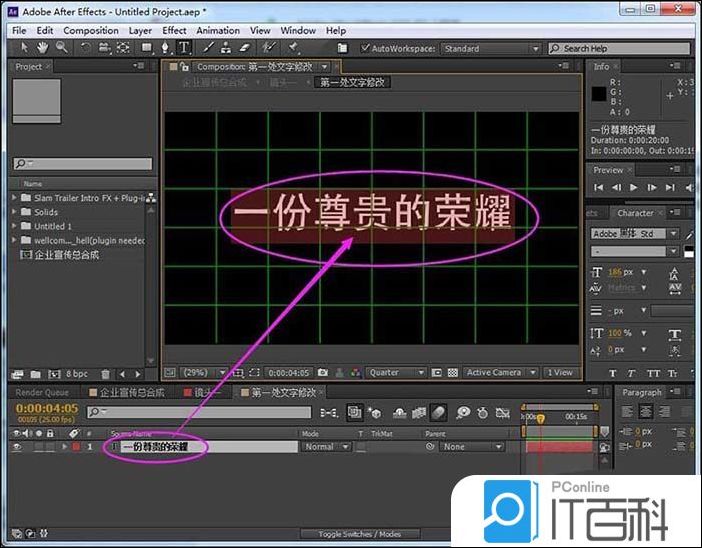Click the eyedropper icon in Character panel
The width and height of the screenshot is (702, 548).
688,234
